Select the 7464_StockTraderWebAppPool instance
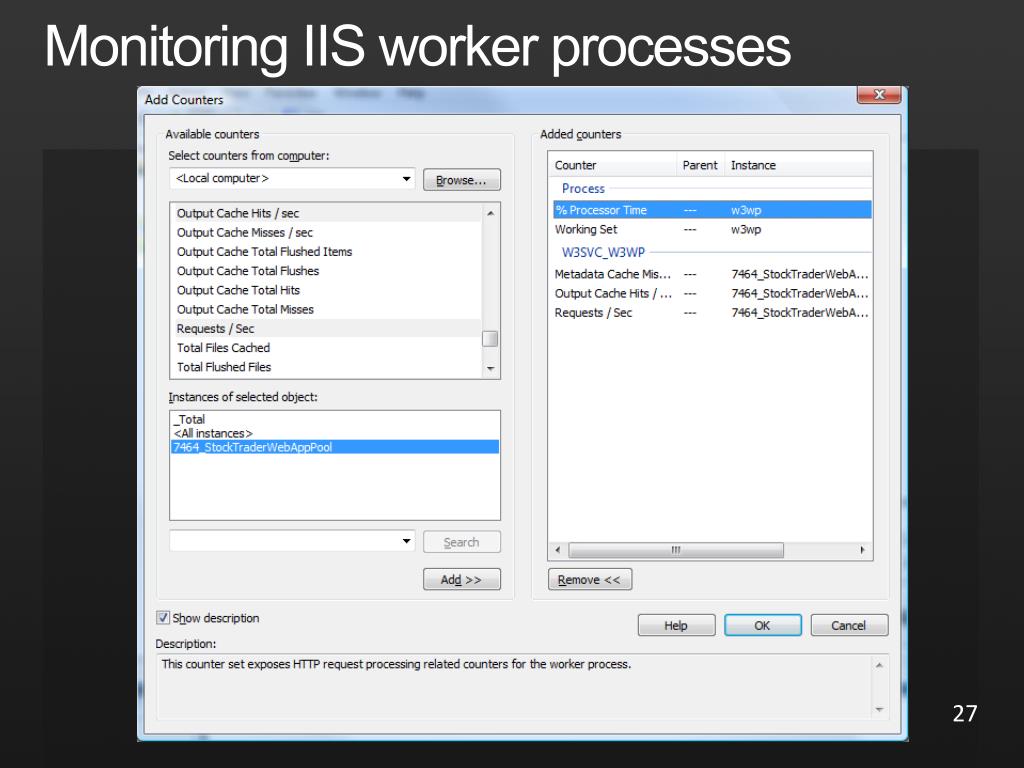Viewport: 1024px width, 768px height. tap(252, 447)
